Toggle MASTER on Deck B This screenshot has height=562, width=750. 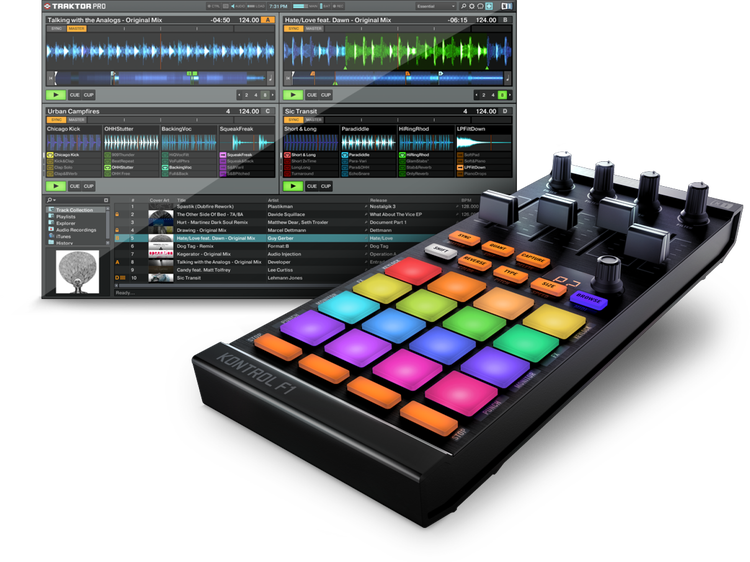pyautogui.click(x=313, y=29)
